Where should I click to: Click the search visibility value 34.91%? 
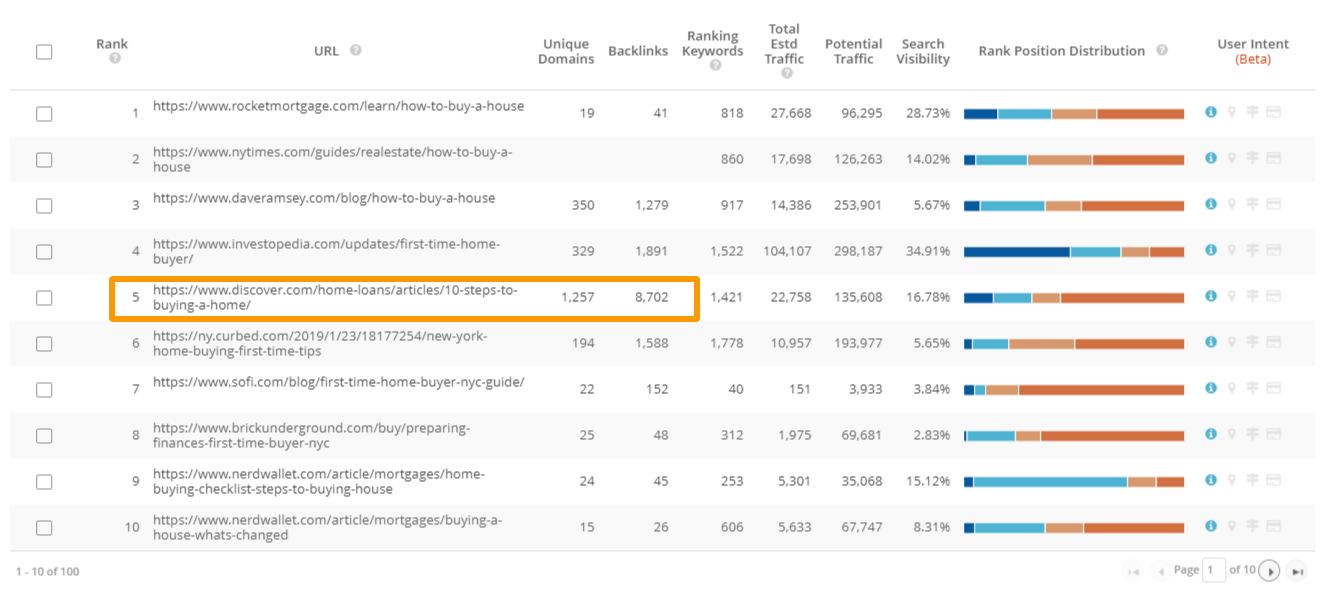tap(928, 252)
